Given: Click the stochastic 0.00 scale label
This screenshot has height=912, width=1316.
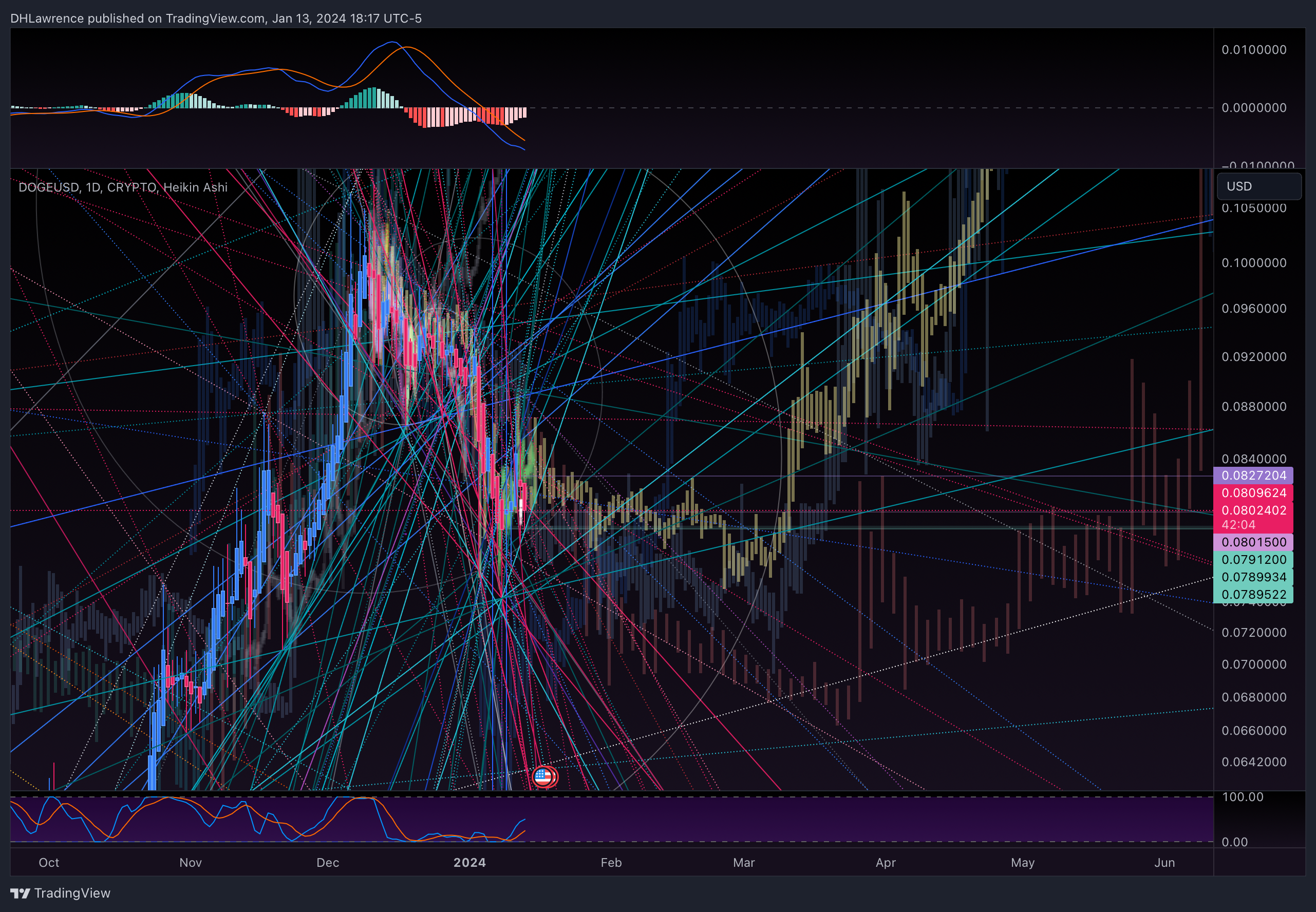Looking at the screenshot, I should tap(1234, 842).
